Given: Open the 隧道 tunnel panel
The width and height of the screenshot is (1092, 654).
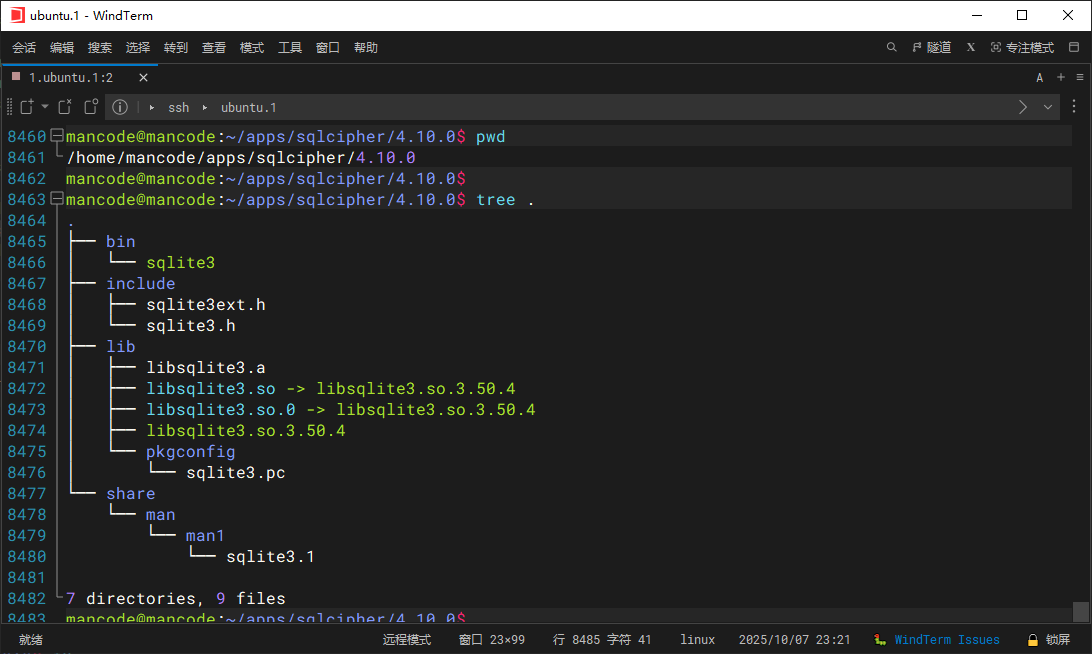Looking at the screenshot, I should [x=931, y=47].
